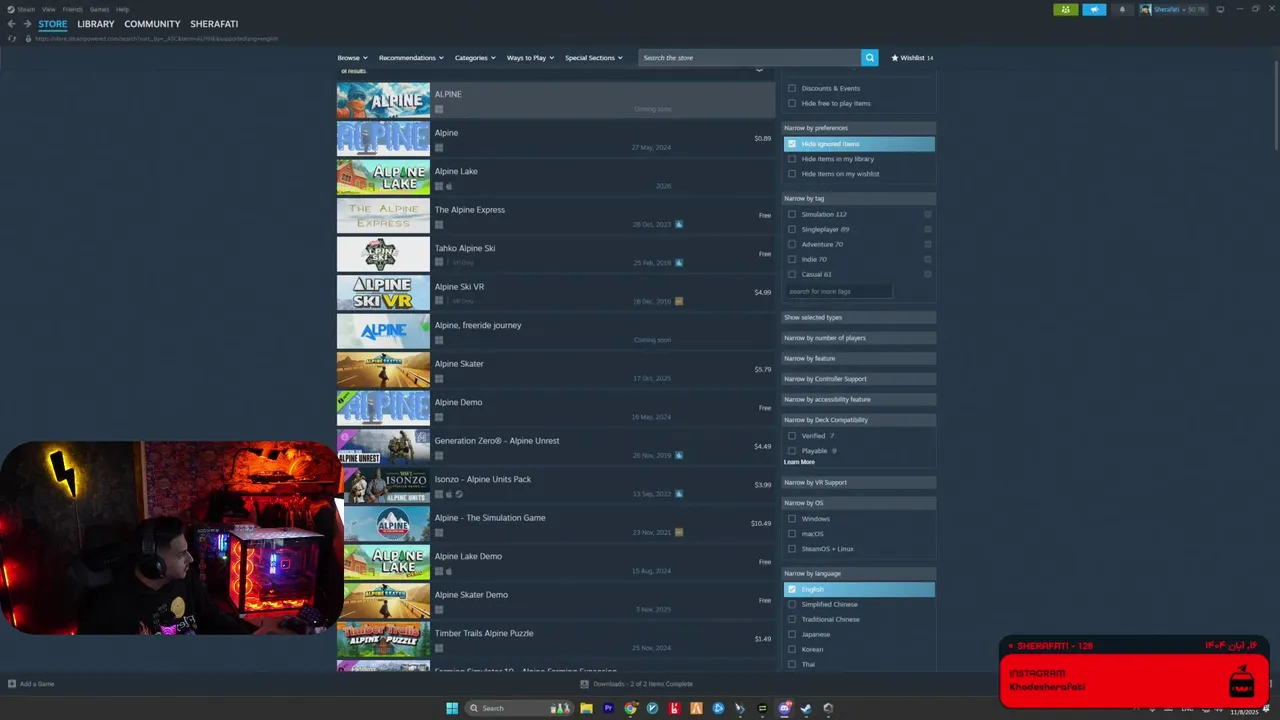Open the notifications bell
Screen dimensions: 1280x720
1122,10
